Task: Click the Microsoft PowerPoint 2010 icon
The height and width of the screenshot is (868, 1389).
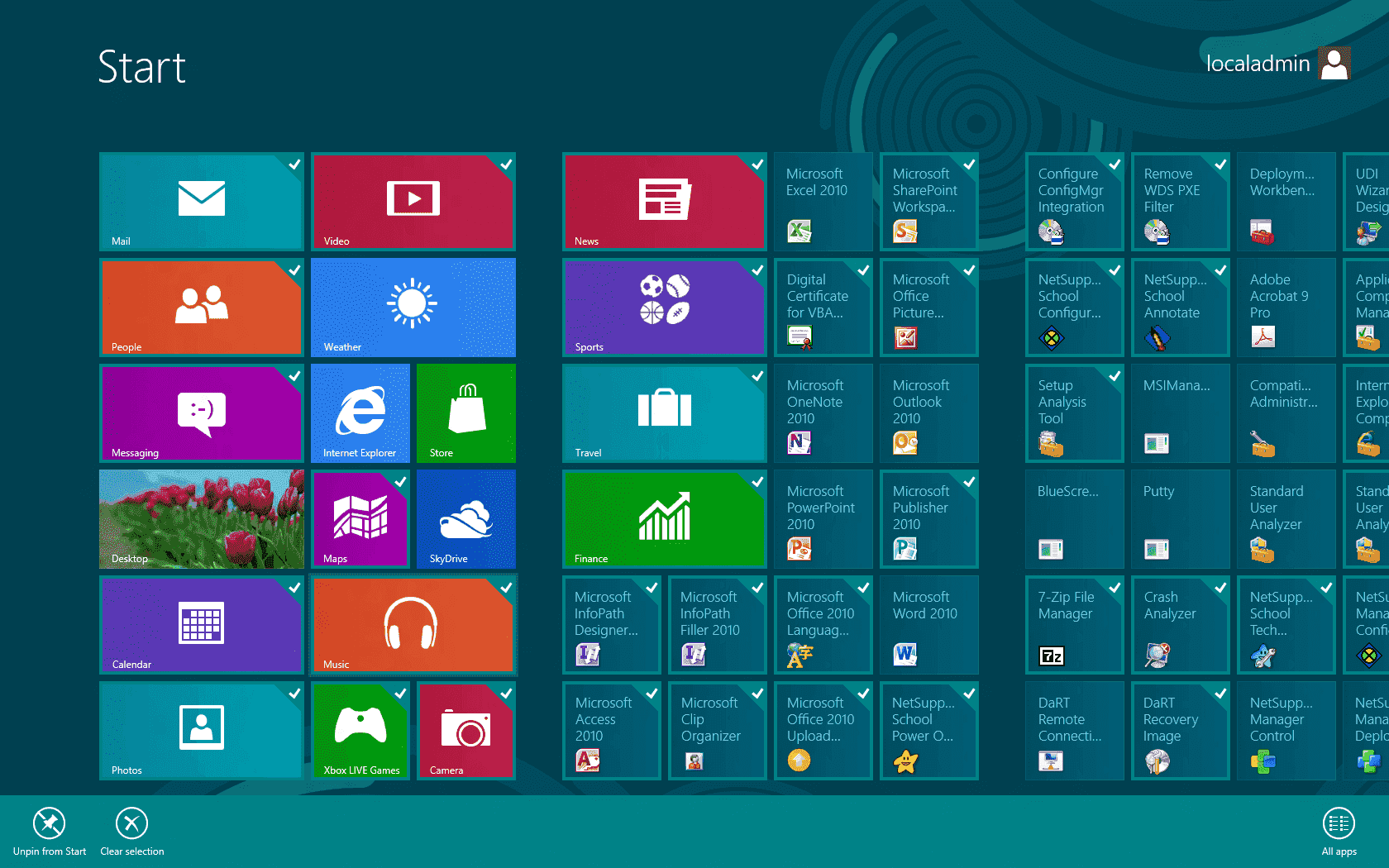Action: click(800, 549)
